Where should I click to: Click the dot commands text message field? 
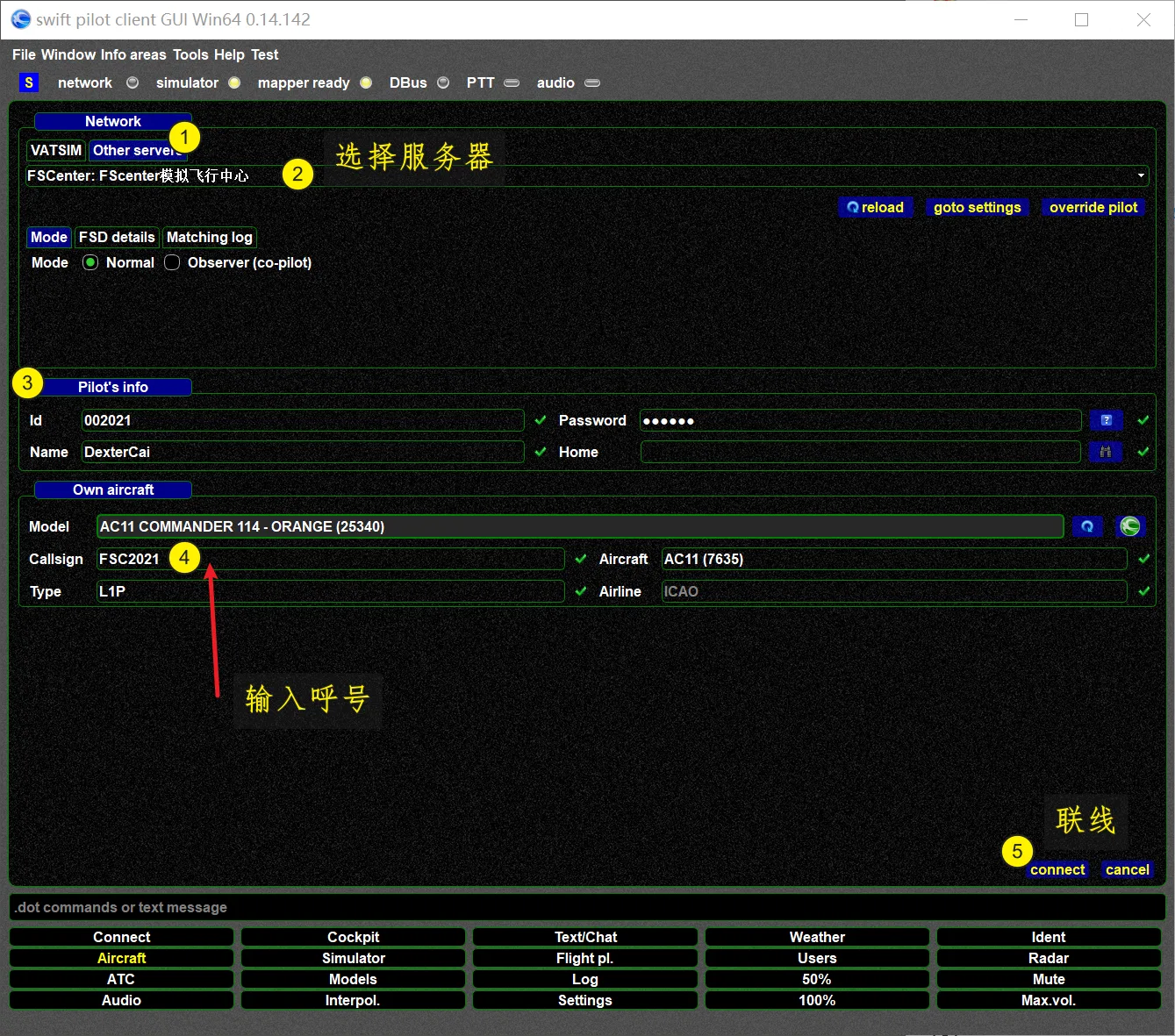click(587, 907)
